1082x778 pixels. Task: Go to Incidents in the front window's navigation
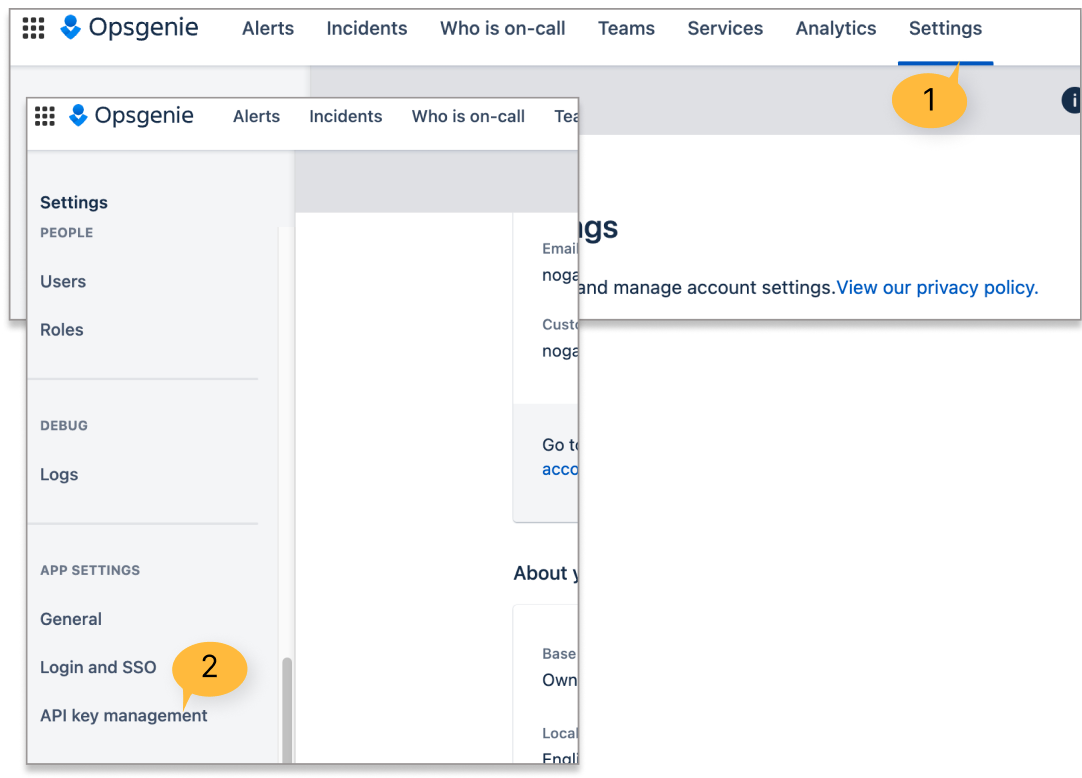[345, 116]
